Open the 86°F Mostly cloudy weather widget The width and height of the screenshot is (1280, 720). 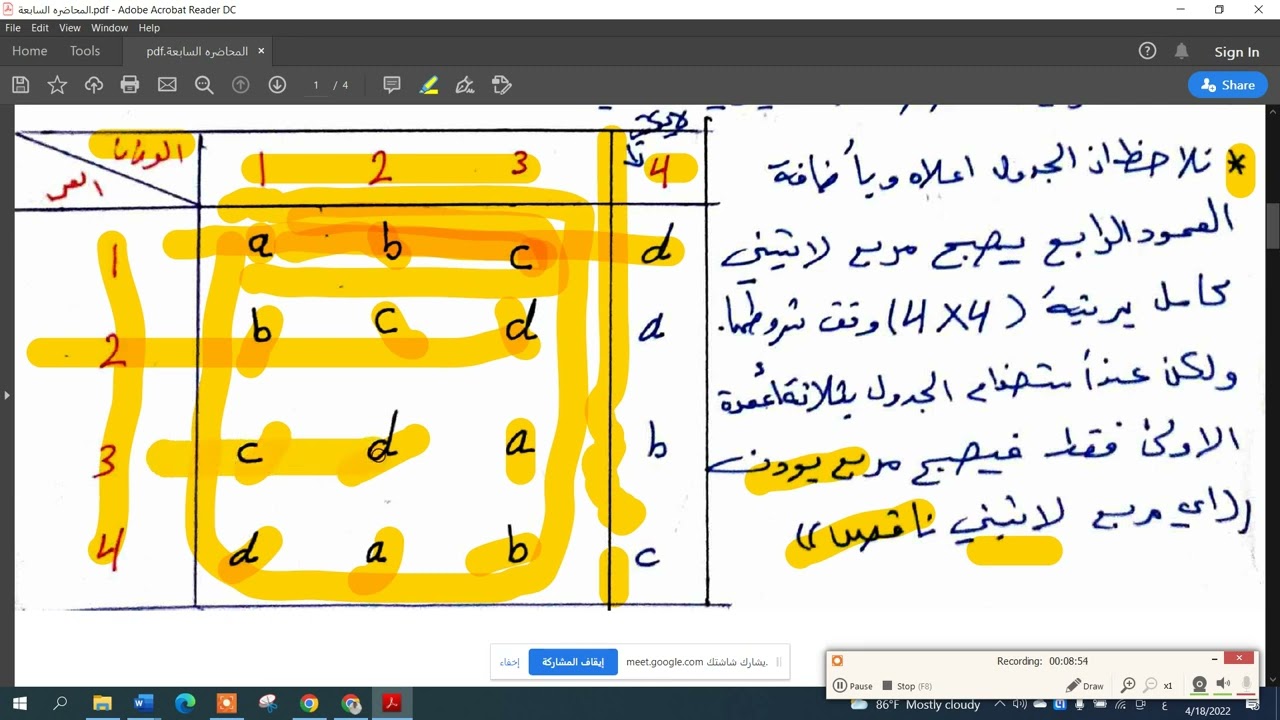pos(915,704)
